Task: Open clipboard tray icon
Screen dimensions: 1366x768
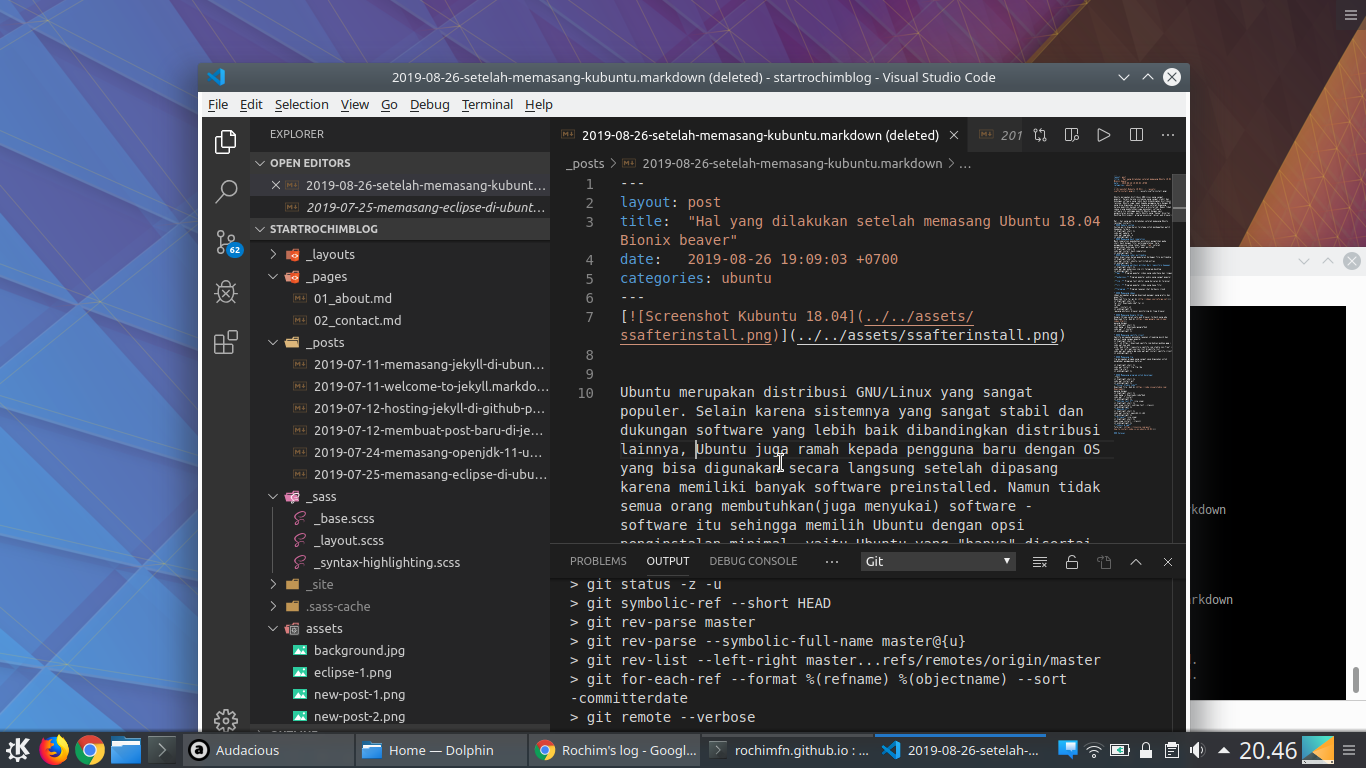Action: [1171, 750]
